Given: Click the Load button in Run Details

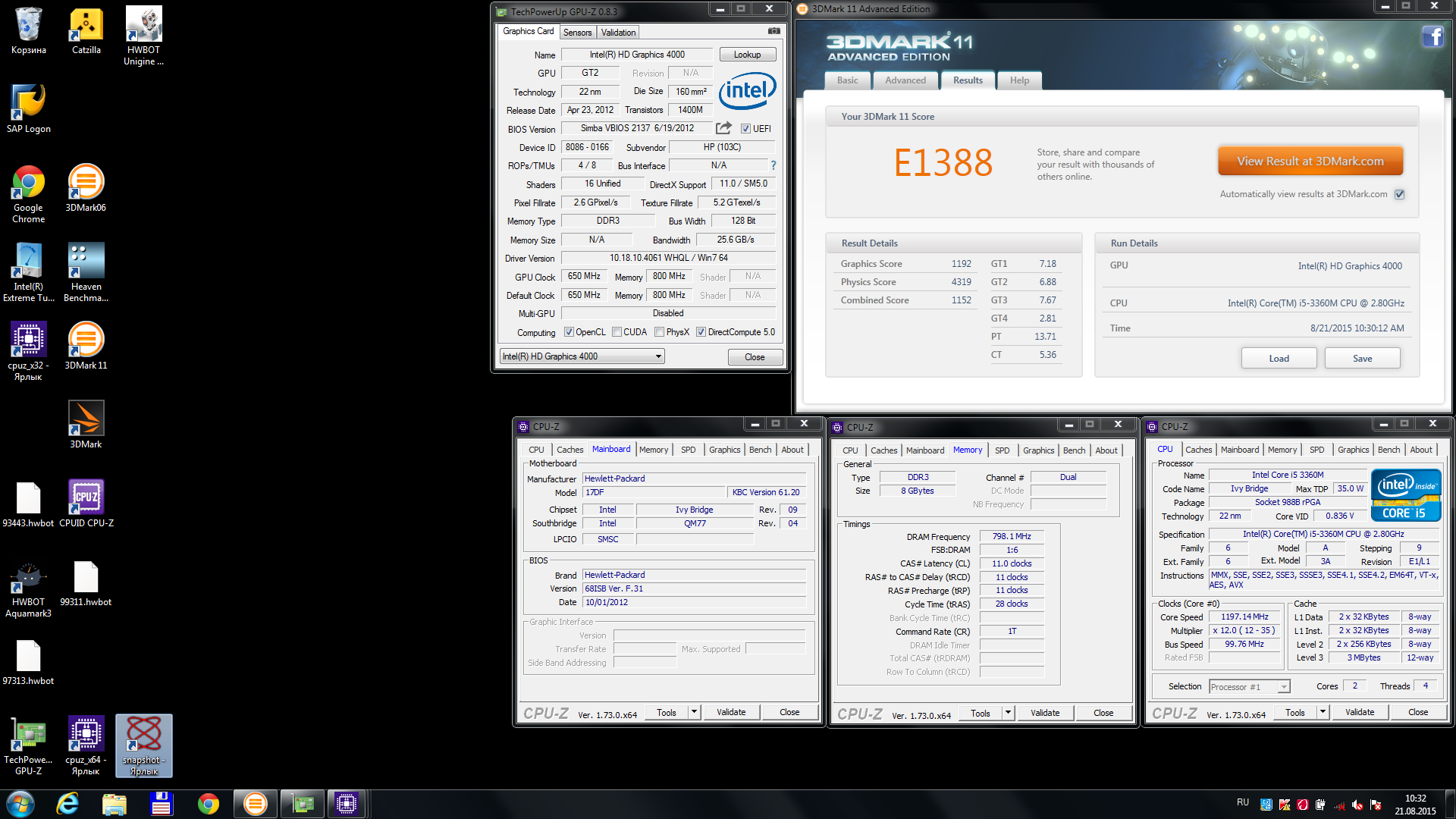Looking at the screenshot, I should (1279, 359).
